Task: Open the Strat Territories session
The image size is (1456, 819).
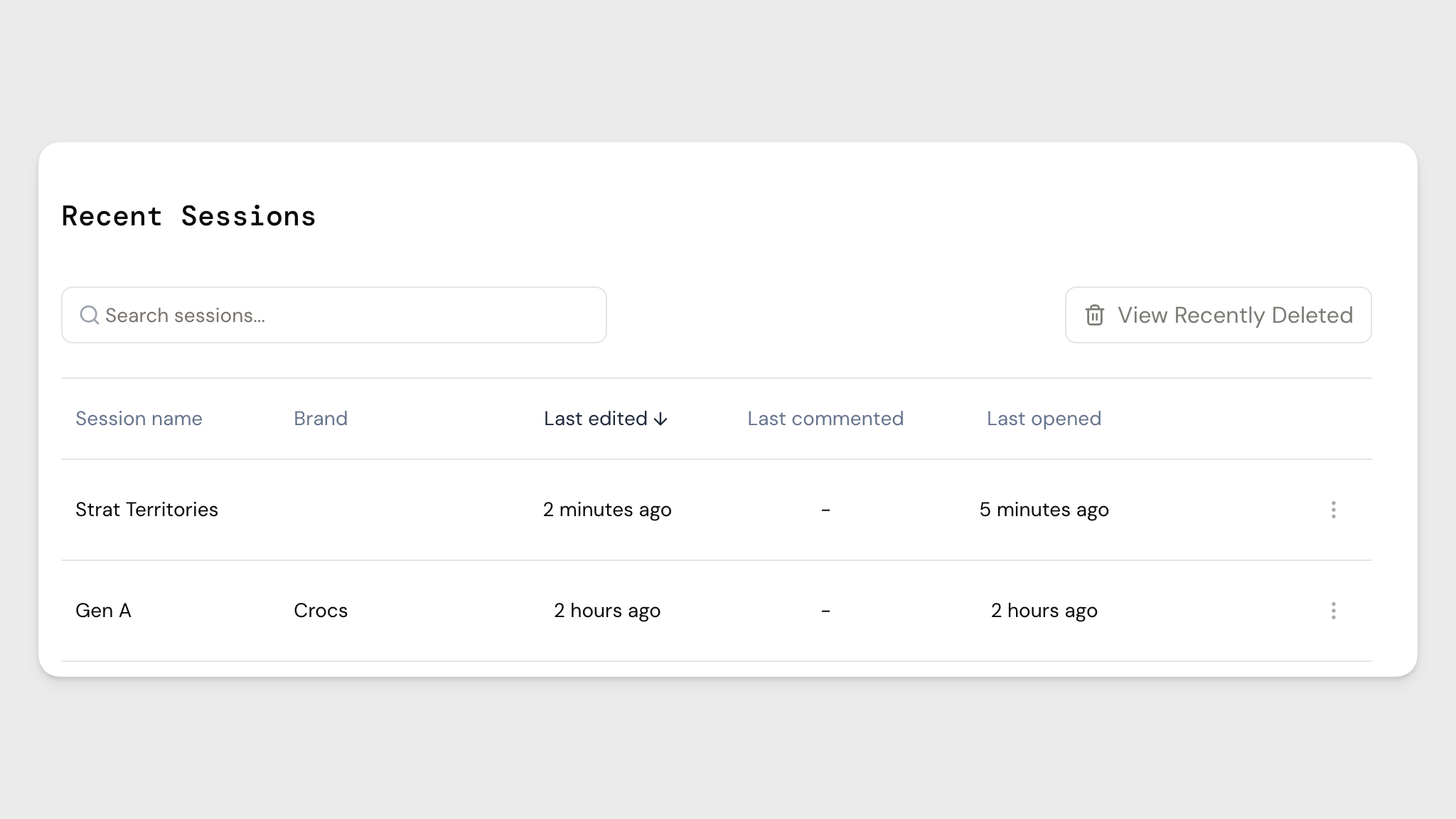Action: click(146, 510)
